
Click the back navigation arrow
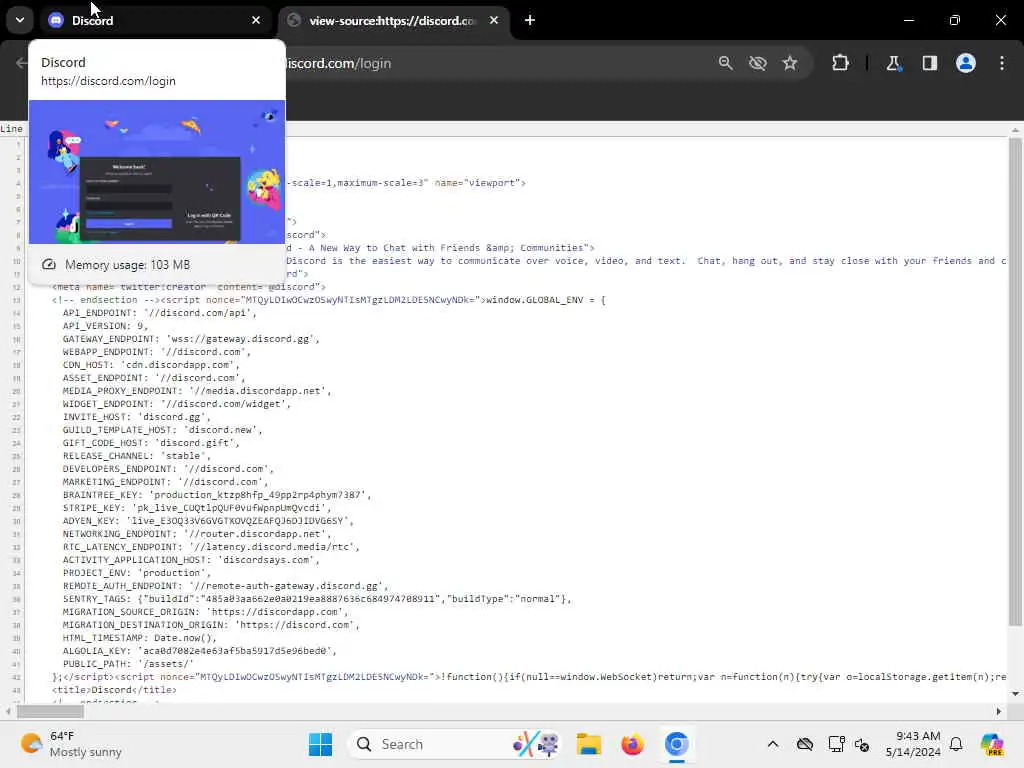point(21,63)
